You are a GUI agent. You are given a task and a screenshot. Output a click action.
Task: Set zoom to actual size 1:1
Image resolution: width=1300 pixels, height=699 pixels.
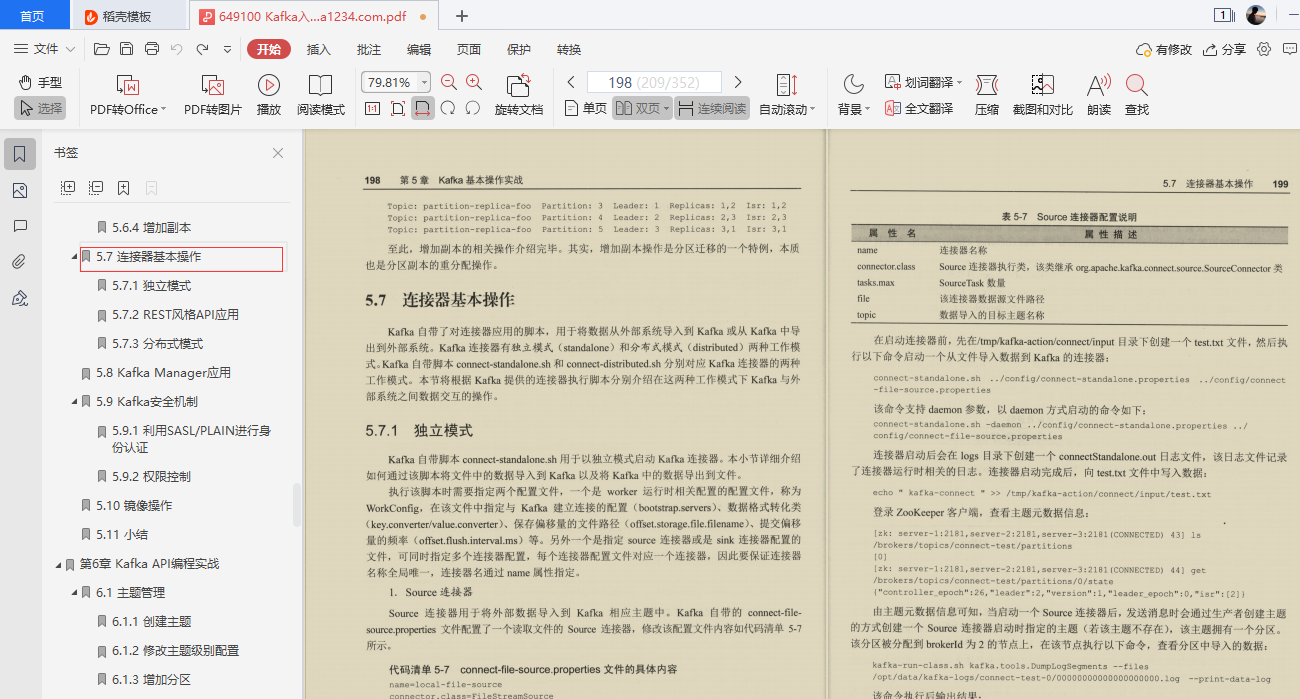(x=372, y=108)
